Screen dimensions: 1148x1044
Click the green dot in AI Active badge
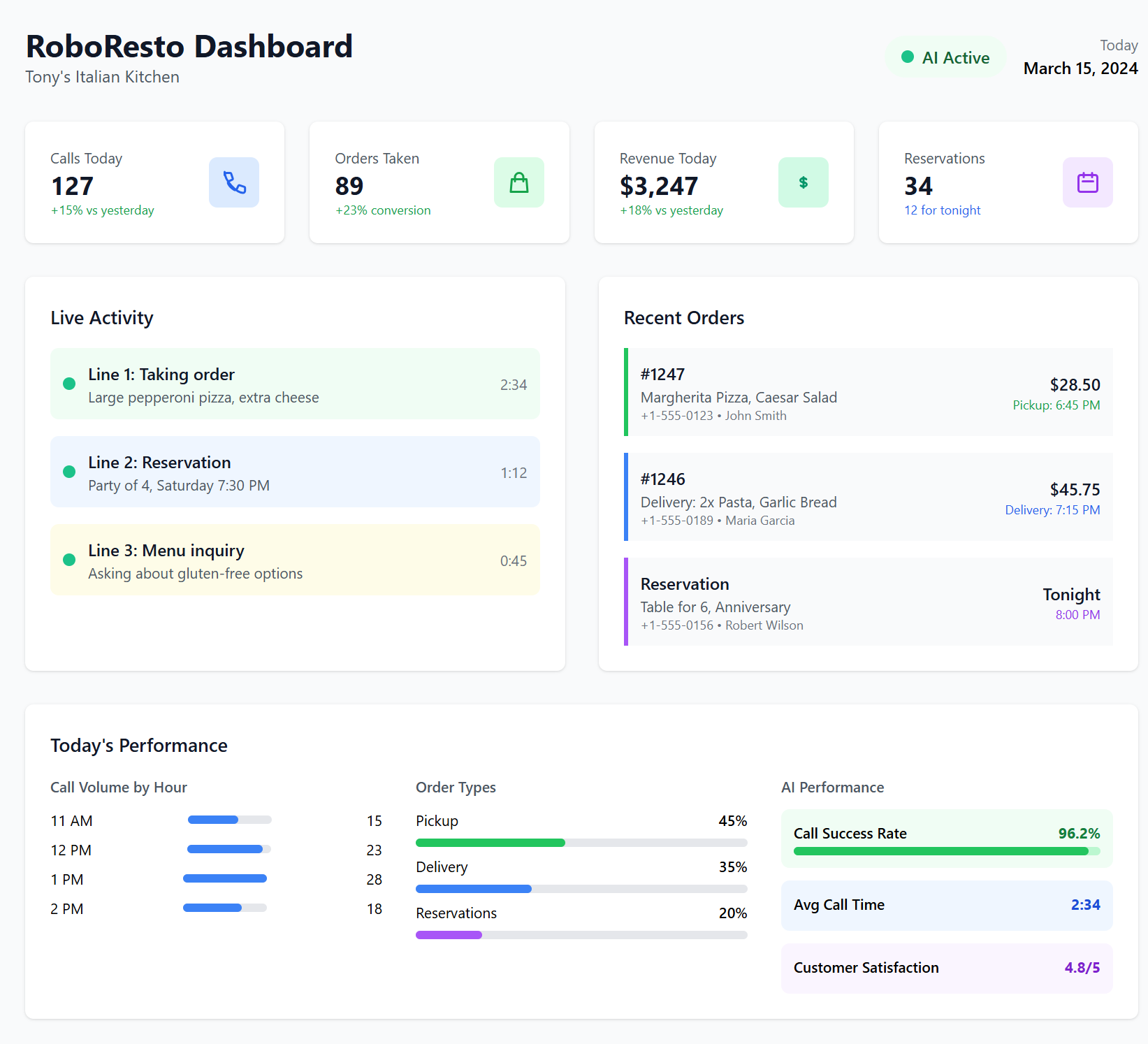point(908,57)
